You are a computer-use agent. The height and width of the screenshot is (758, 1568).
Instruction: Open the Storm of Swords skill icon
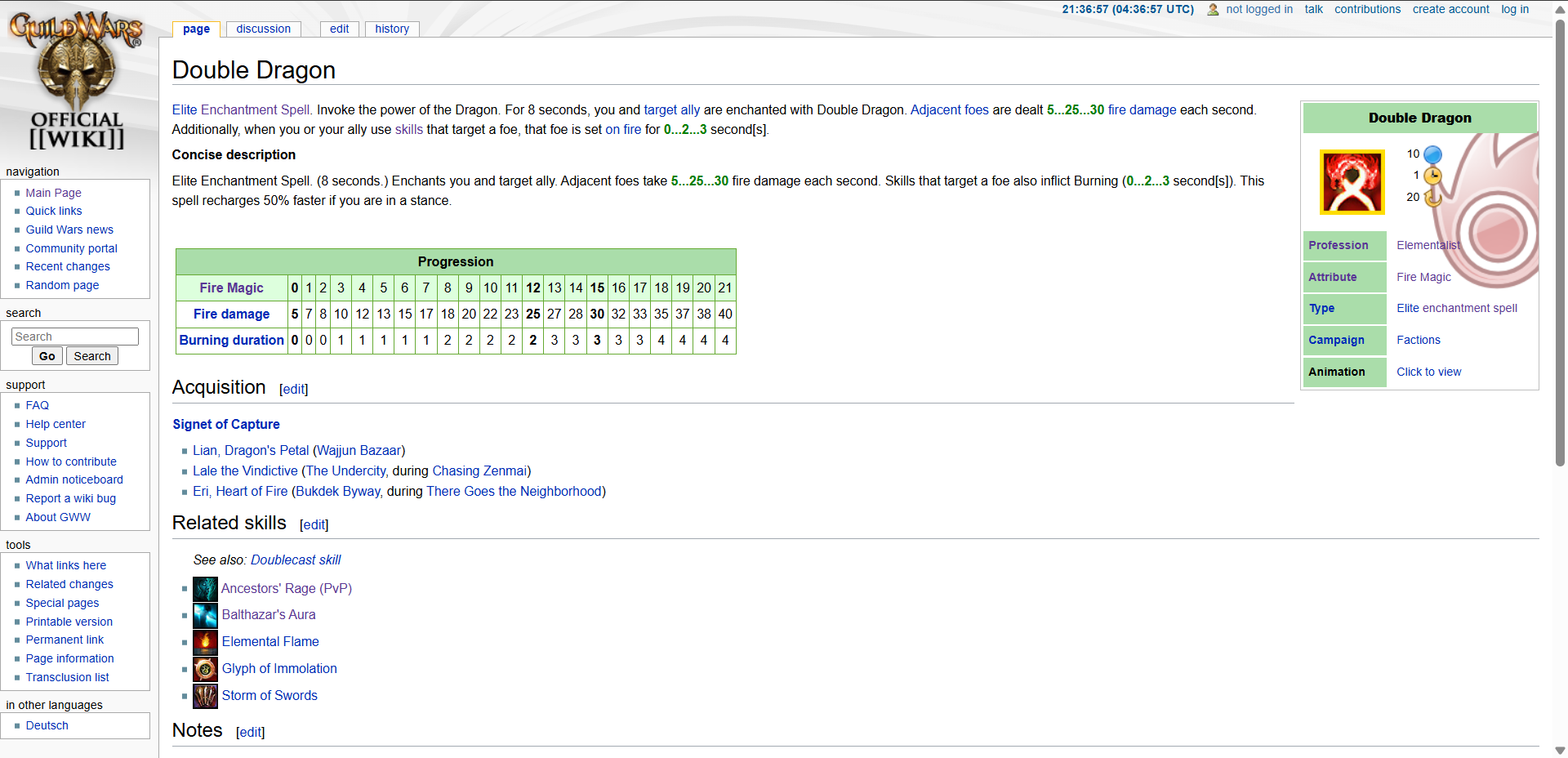click(205, 696)
